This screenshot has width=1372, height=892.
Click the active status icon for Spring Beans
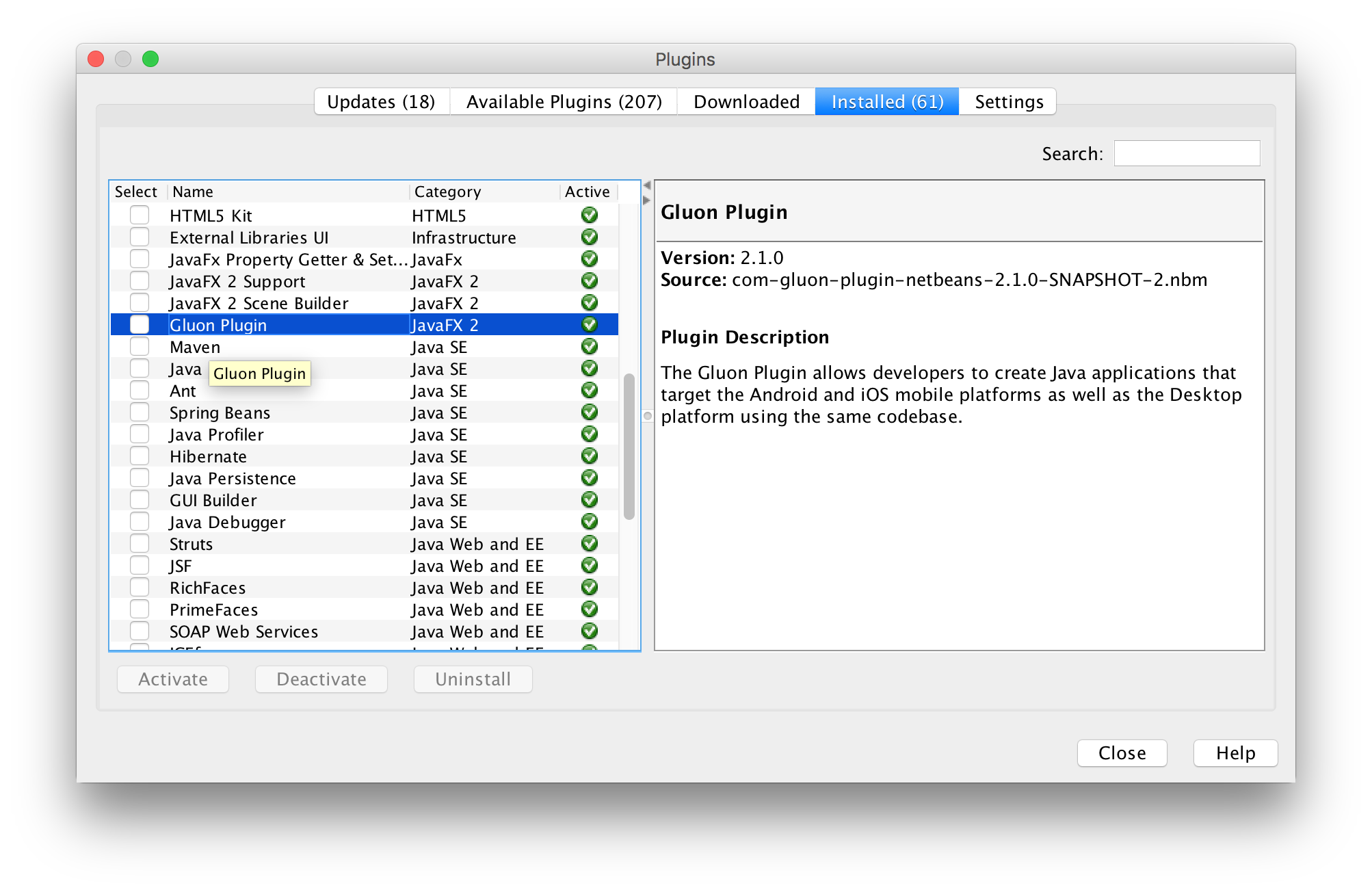pos(589,412)
